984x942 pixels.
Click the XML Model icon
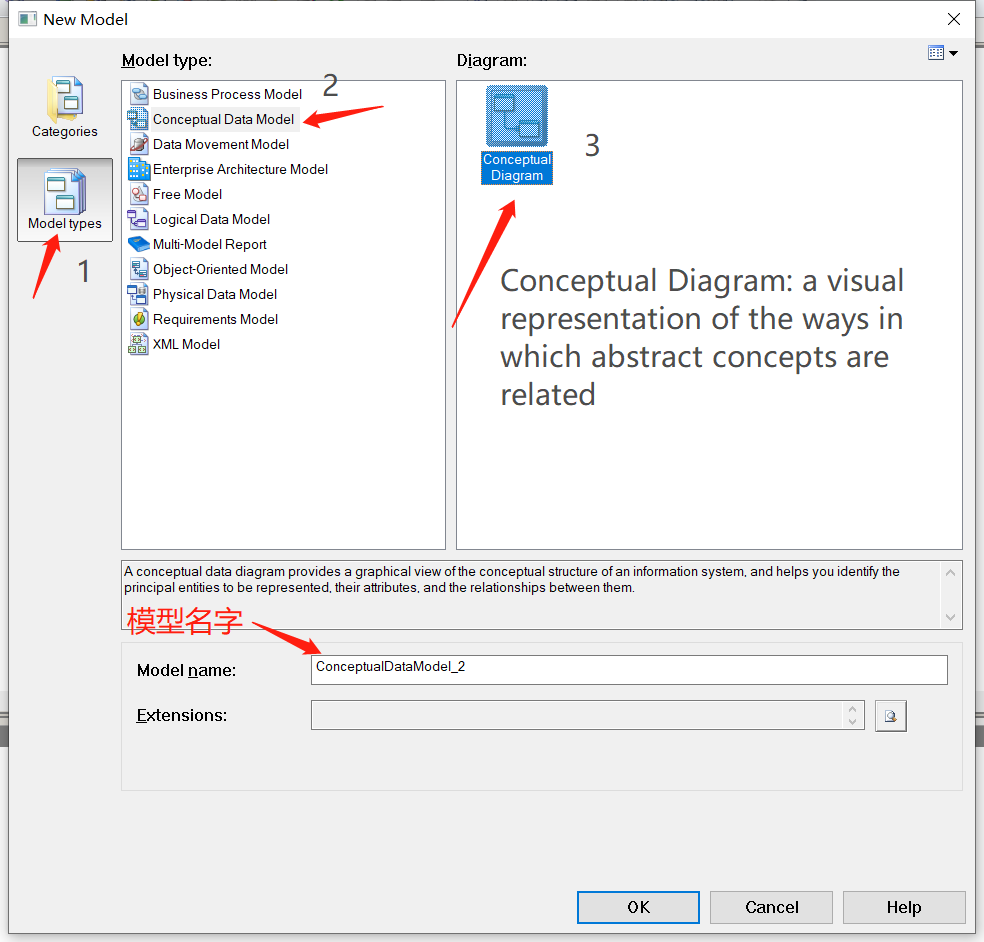point(140,343)
